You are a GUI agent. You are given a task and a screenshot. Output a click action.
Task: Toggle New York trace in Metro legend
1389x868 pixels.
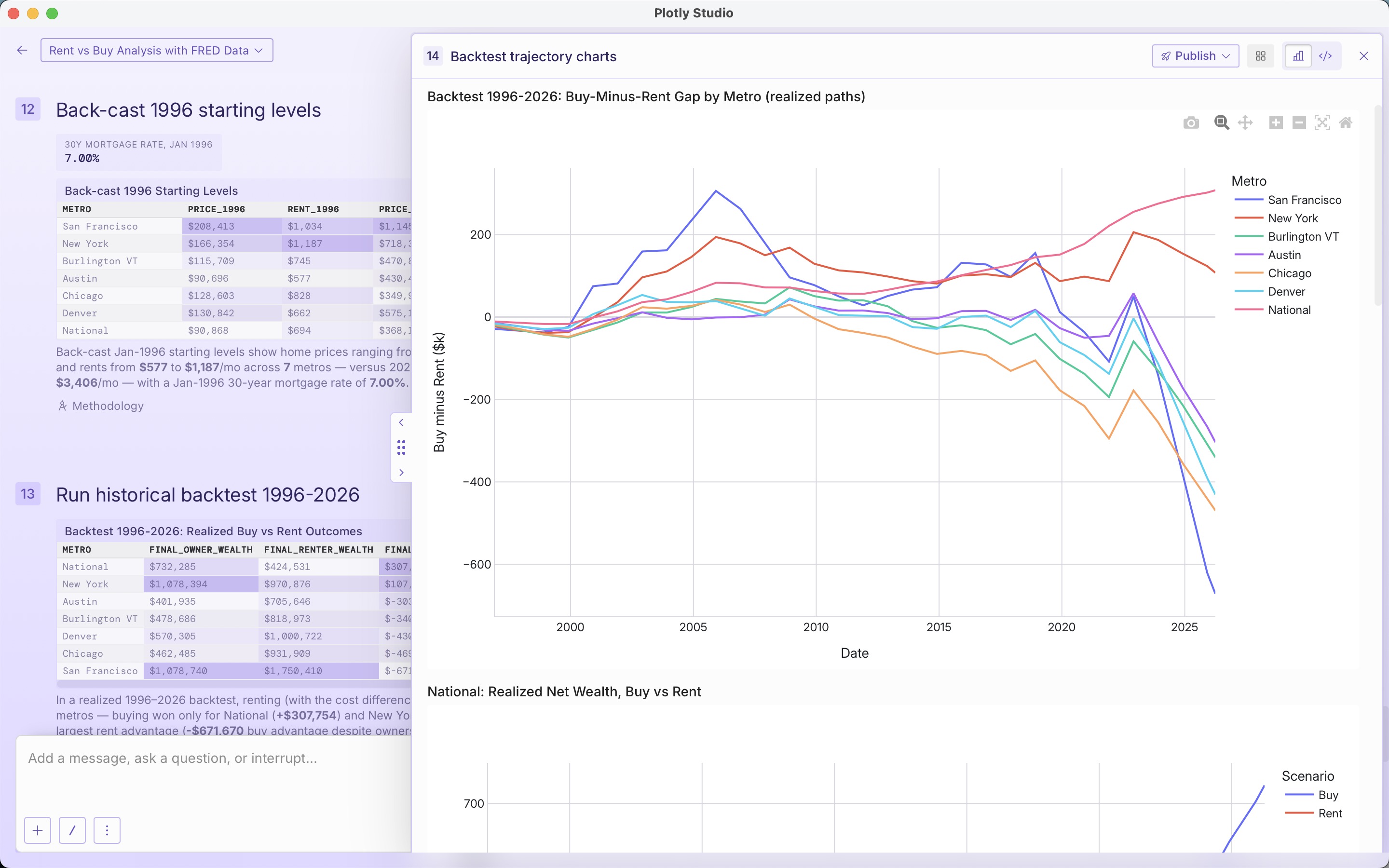click(1276, 218)
